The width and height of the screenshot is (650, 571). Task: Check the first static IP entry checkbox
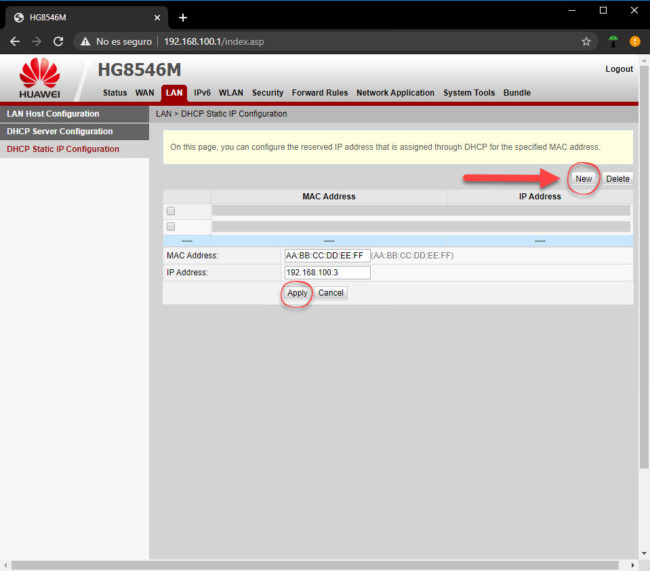tap(171, 211)
